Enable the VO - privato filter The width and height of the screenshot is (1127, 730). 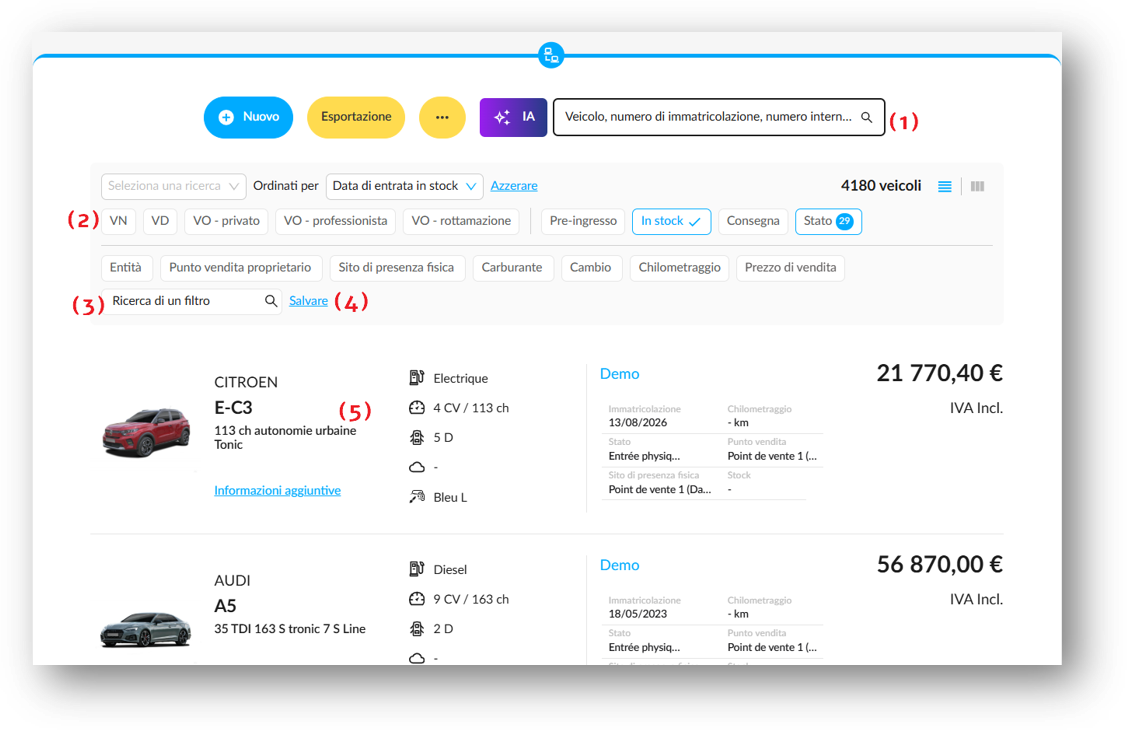click(226, 221)
